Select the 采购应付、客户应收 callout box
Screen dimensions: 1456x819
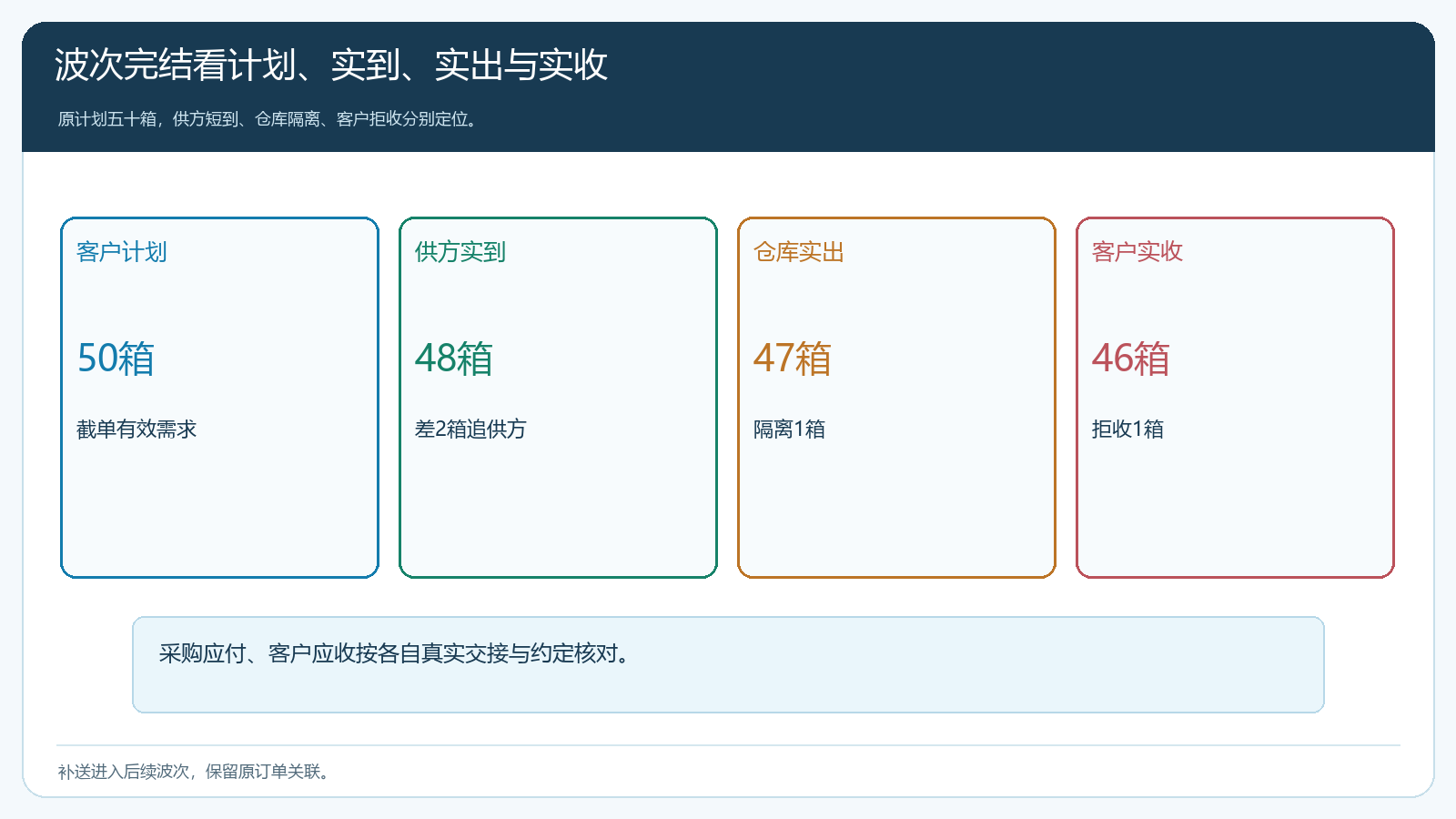(728, 665)
